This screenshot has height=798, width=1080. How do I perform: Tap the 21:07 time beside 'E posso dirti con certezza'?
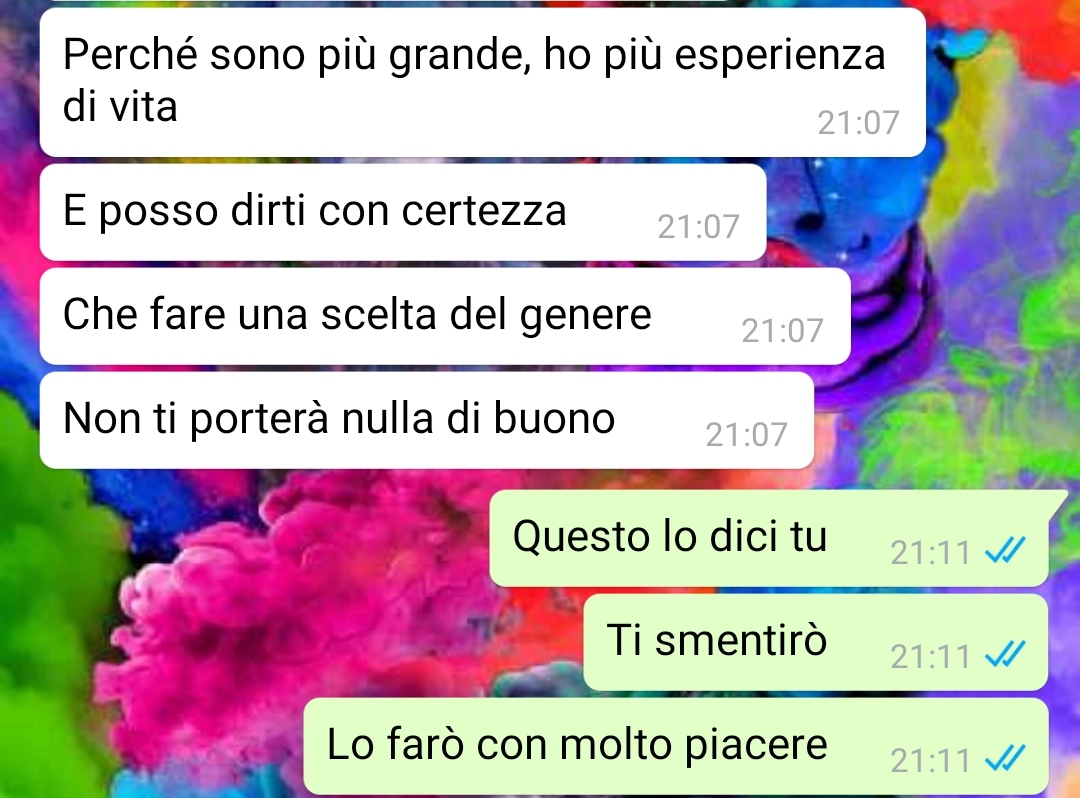click(698, 227)
